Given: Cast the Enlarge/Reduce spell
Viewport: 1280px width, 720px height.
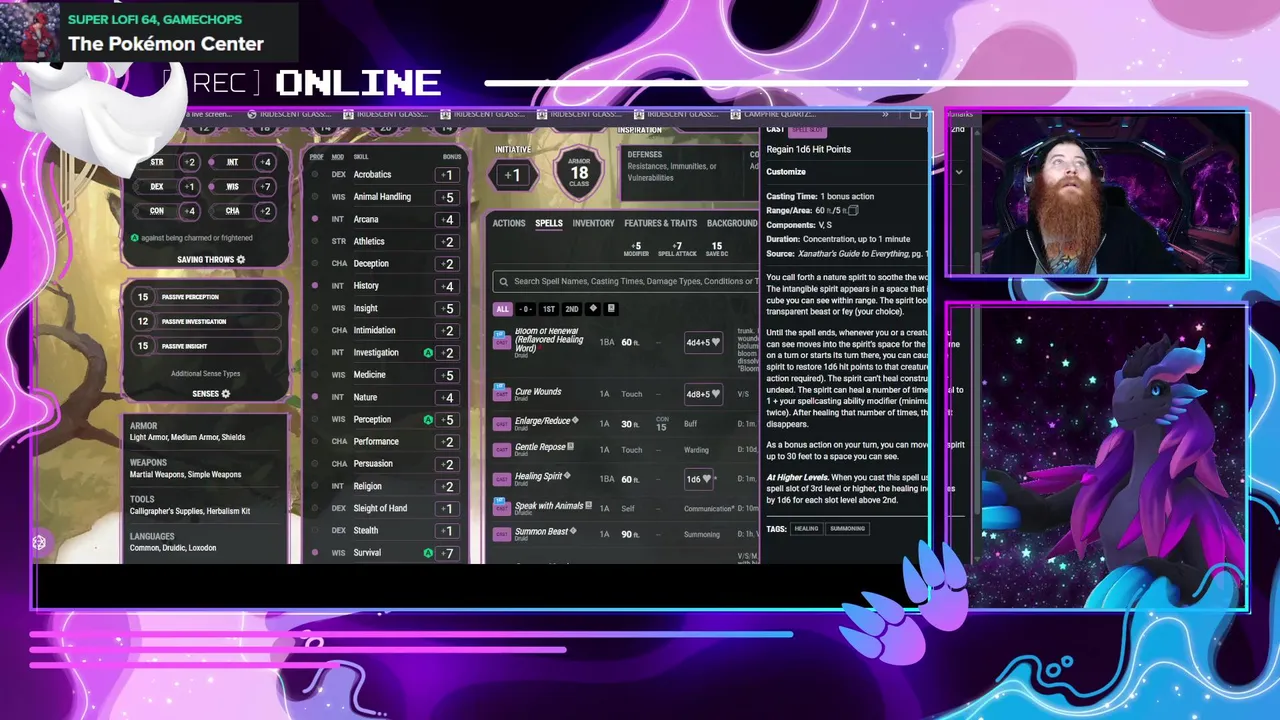Looking at the screenshot, I should (502, 424).
